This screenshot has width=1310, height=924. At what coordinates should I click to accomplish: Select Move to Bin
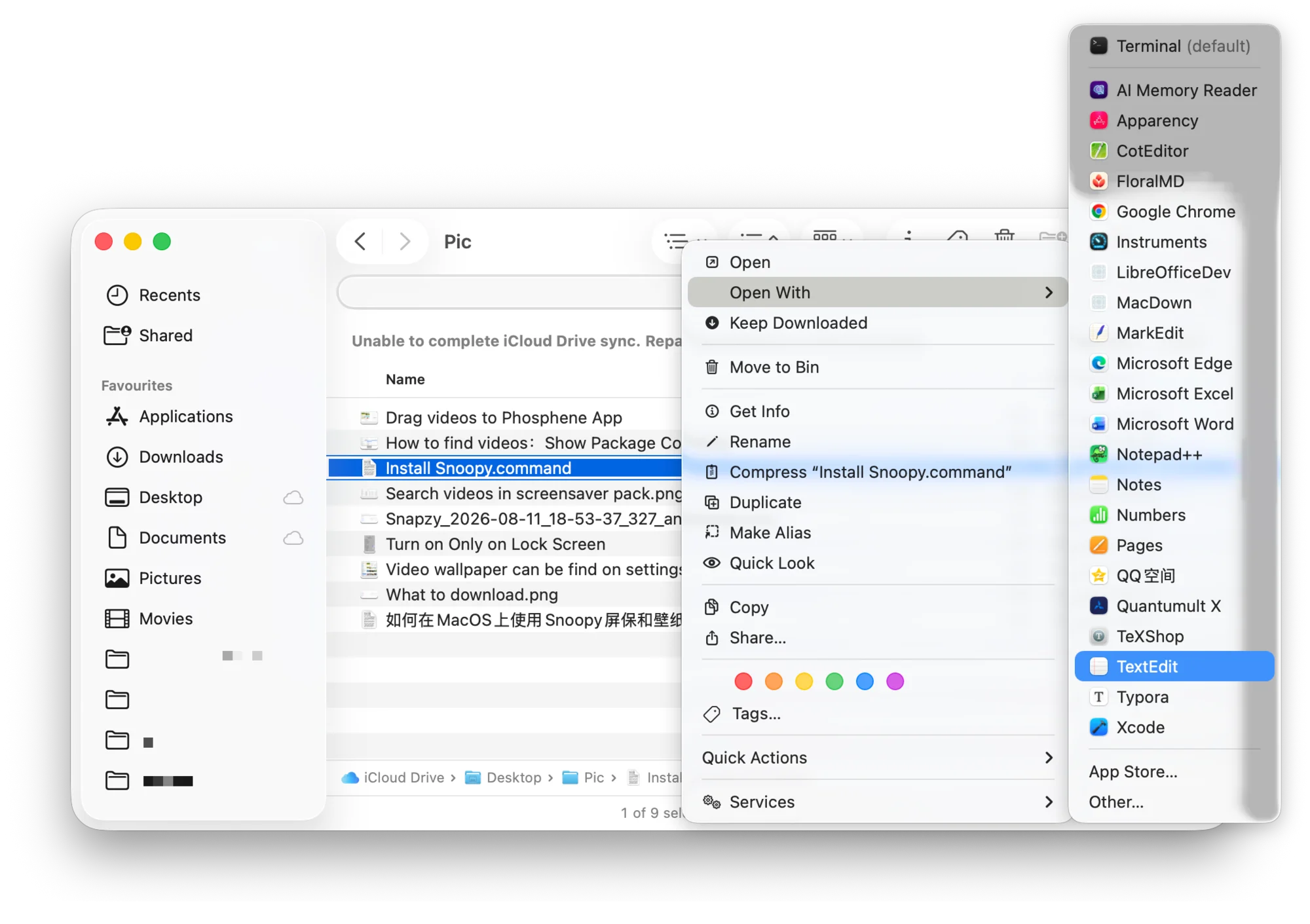pyautogui.click(x=878, y=367)
